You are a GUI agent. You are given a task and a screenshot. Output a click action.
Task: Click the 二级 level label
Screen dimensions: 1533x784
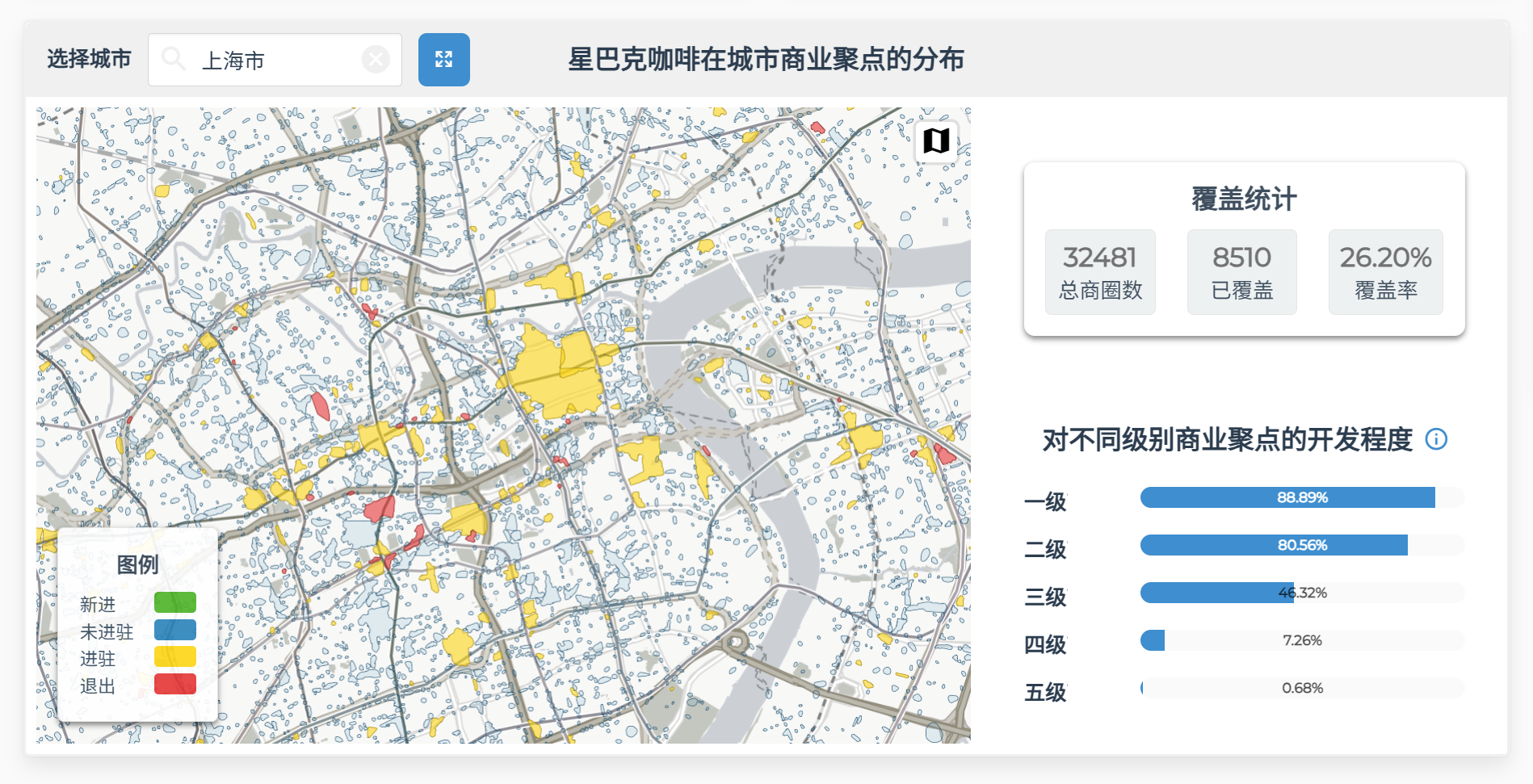pos(1045,549)
